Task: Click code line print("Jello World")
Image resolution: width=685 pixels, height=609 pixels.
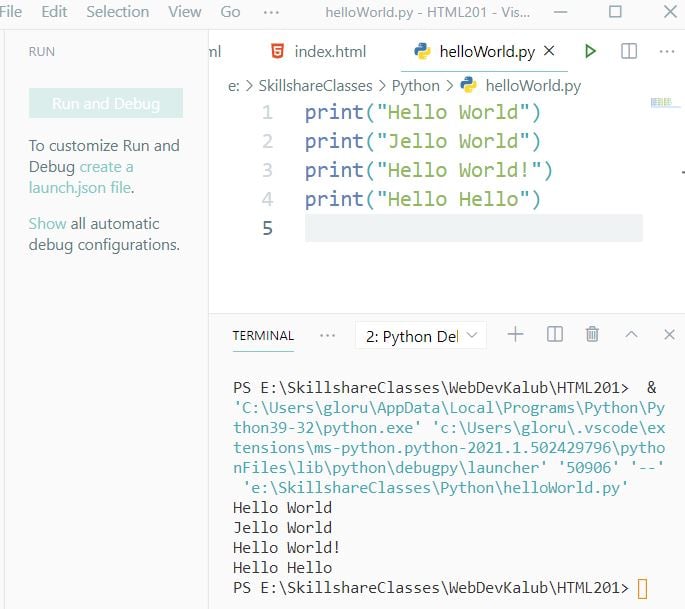Action: 422,141
